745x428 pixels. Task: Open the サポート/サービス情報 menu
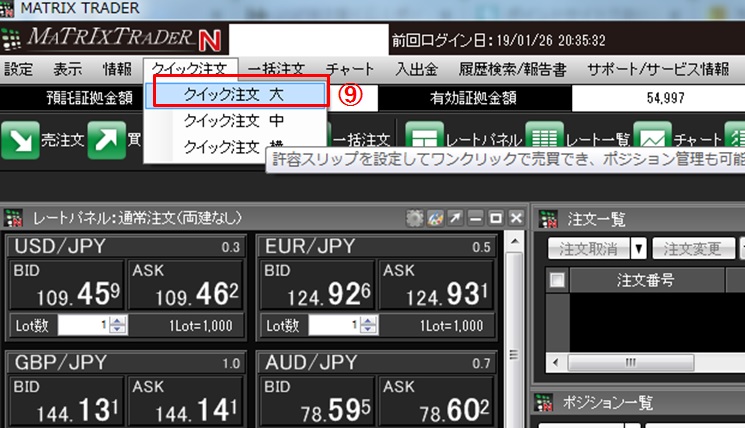point(658,69)
